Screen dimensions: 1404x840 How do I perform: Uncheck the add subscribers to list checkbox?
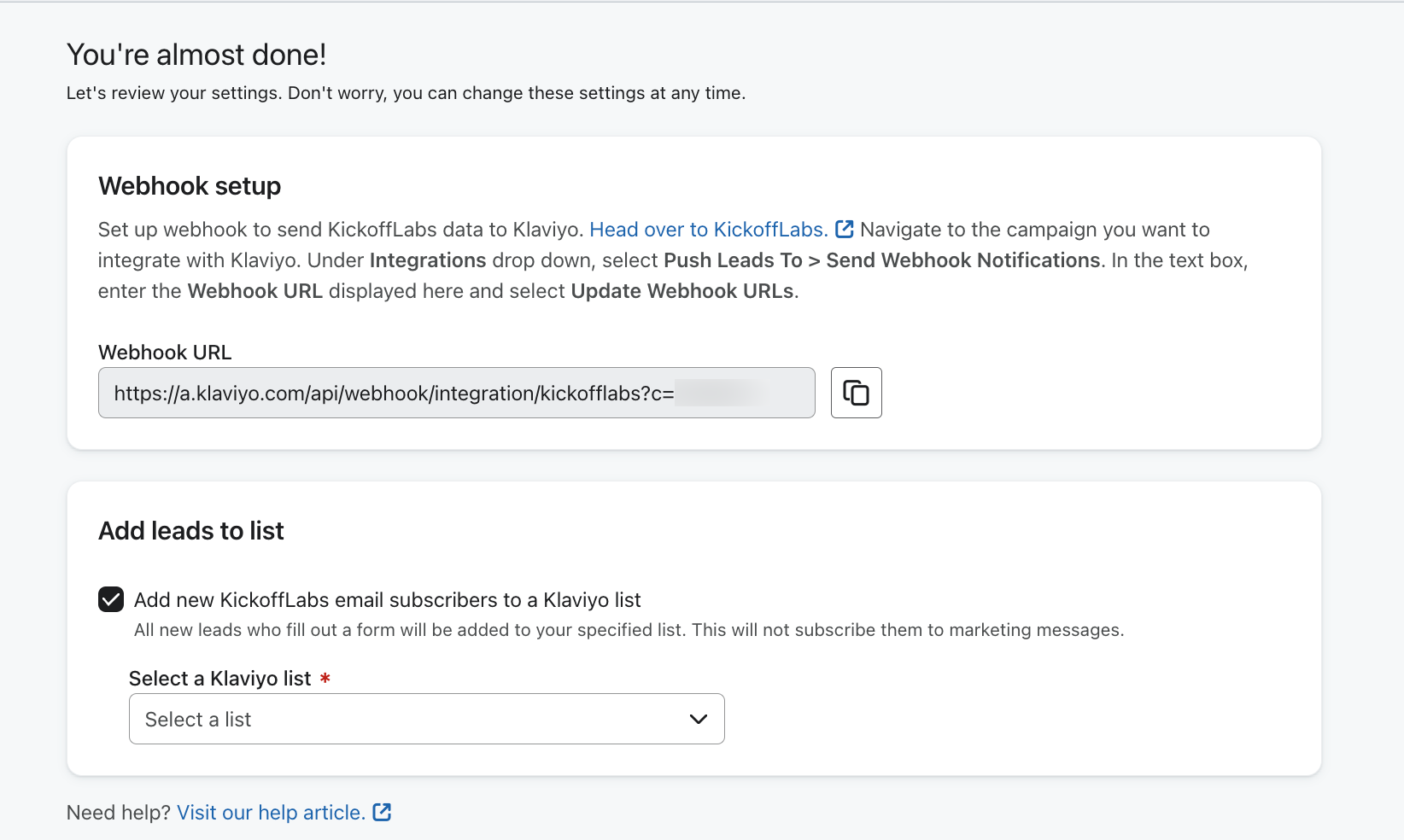click(111, 600)
